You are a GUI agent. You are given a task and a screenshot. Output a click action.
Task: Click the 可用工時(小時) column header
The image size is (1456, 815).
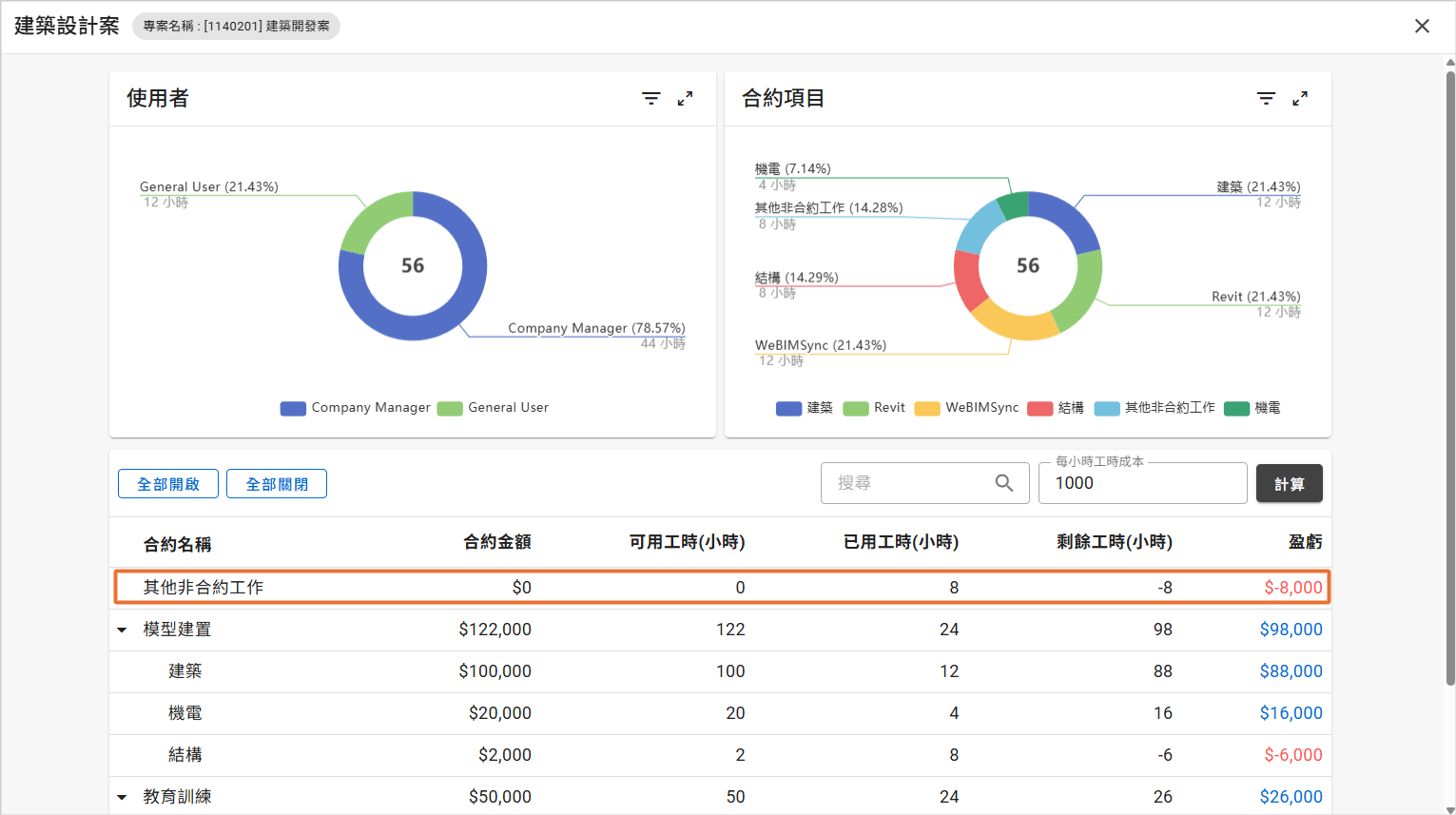(x=687, y=542)
